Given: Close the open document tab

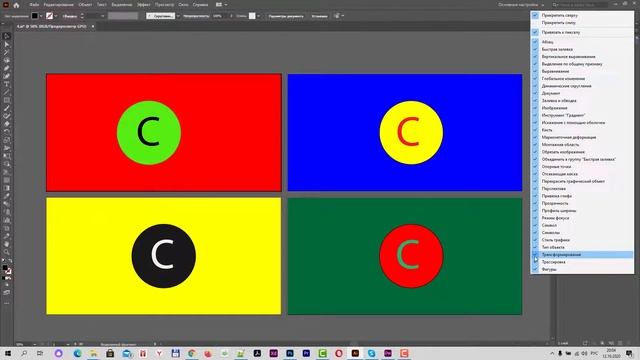Looking at the screenshot, I should [93, 27].
